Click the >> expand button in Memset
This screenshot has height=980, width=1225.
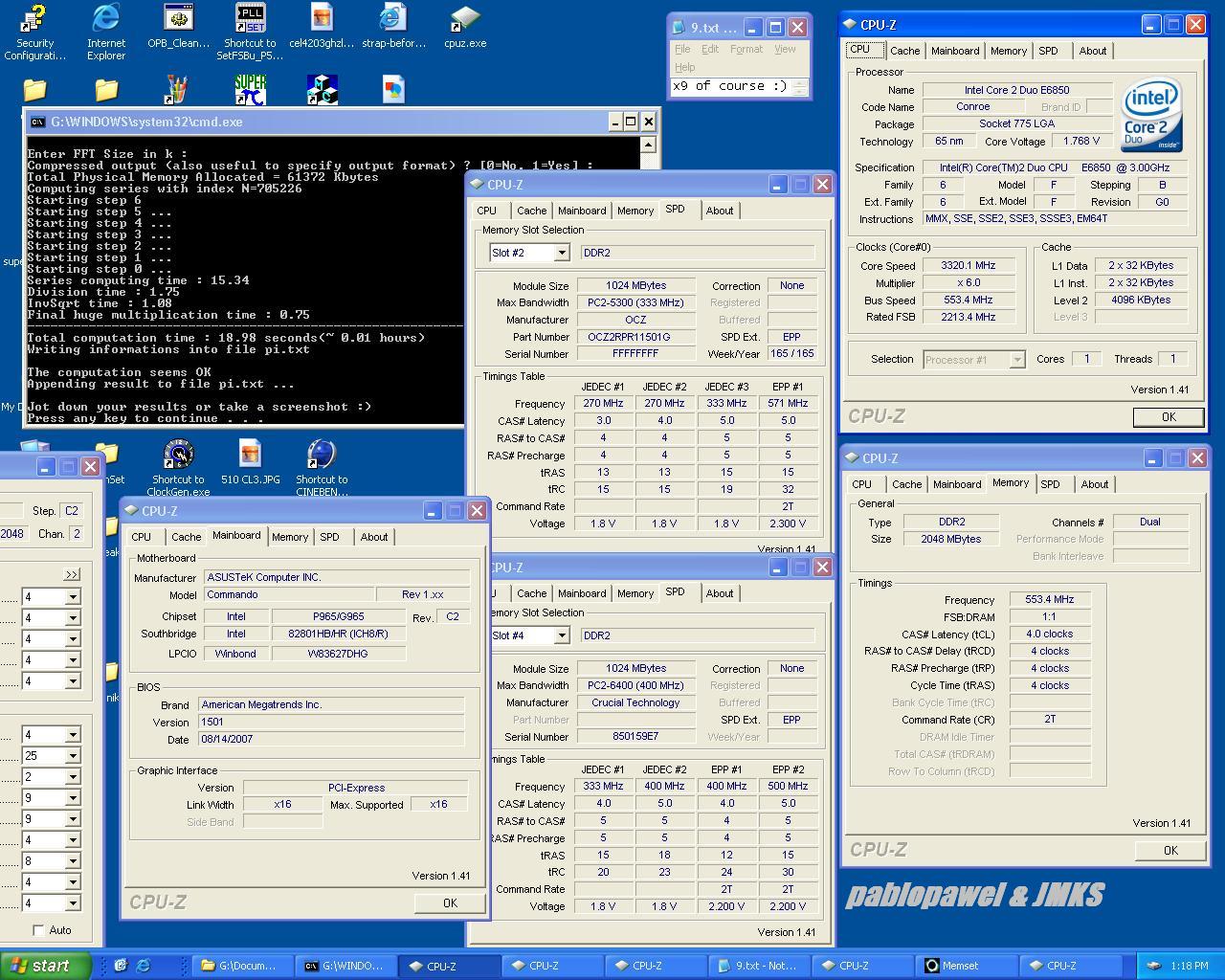coord(71,574)
